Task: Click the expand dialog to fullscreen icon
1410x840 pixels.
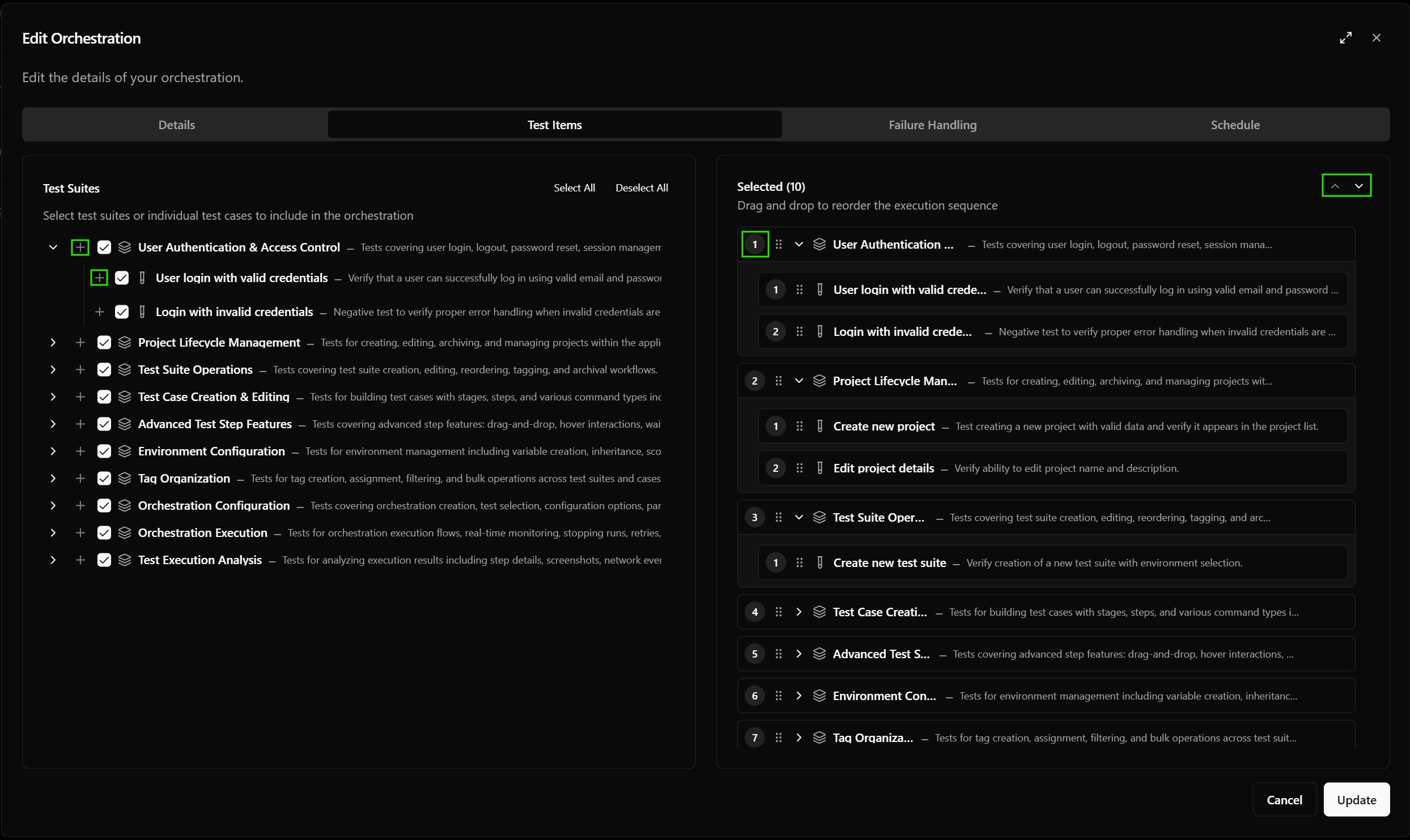Action: pyautogui.click(x=1346, y=38)
